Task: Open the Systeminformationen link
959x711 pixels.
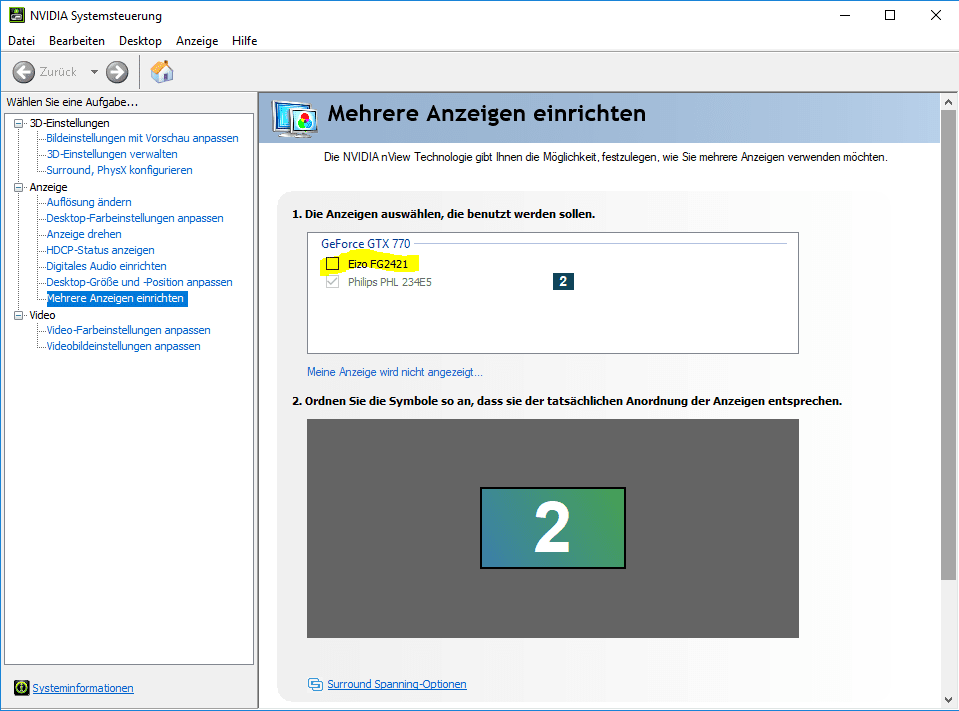Action: point(83,688)
